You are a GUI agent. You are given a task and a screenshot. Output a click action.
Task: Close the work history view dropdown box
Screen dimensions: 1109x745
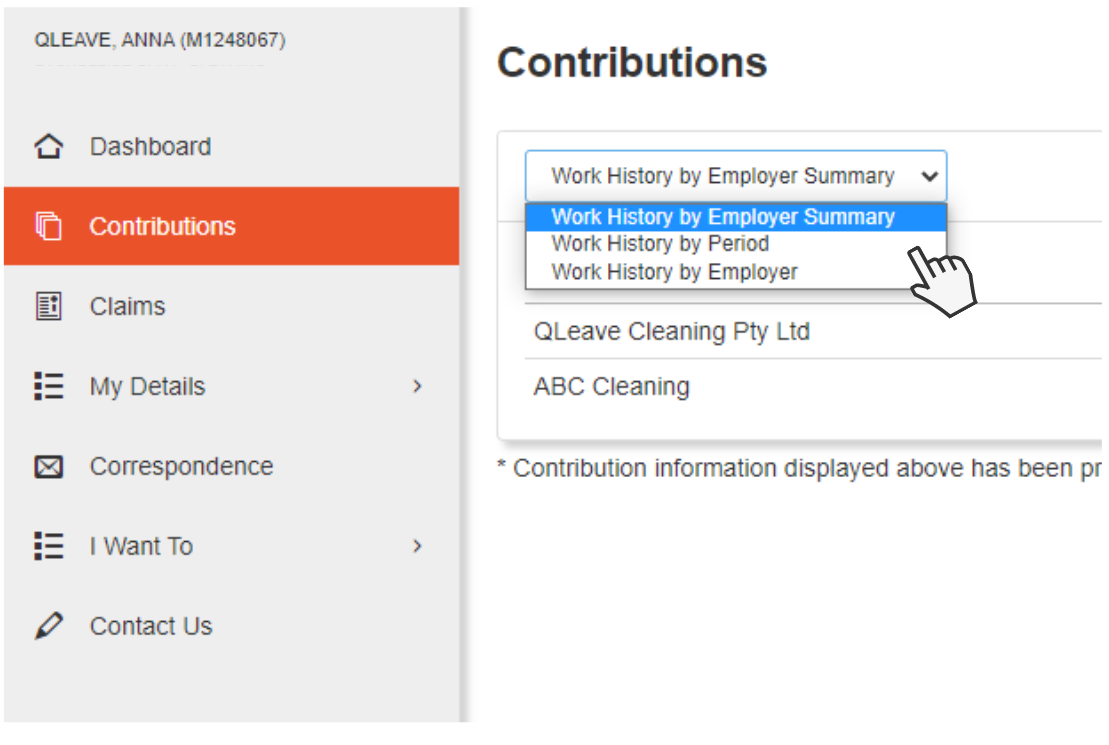[735, 177]
